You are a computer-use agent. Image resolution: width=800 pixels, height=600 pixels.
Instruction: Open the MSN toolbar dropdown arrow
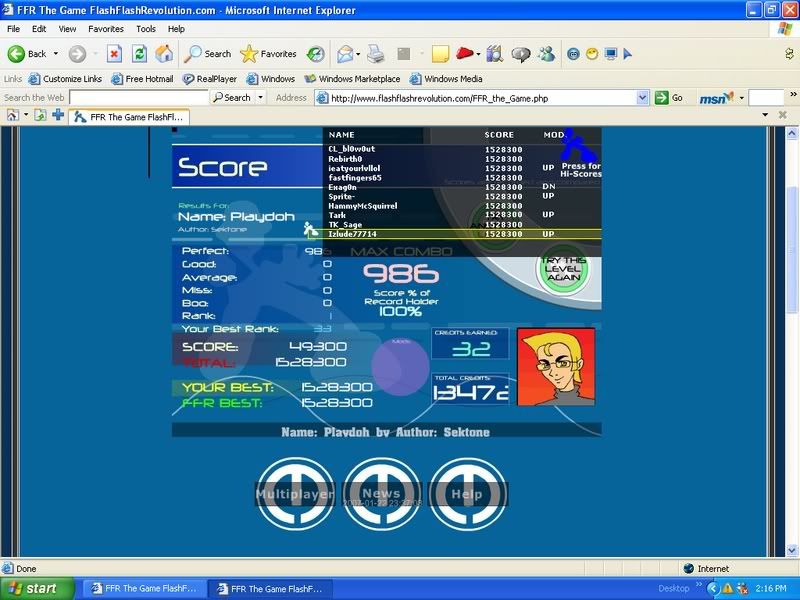point(741,98)
